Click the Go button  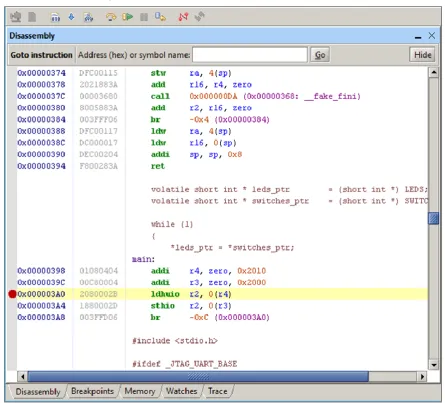[x=320, y=55]
